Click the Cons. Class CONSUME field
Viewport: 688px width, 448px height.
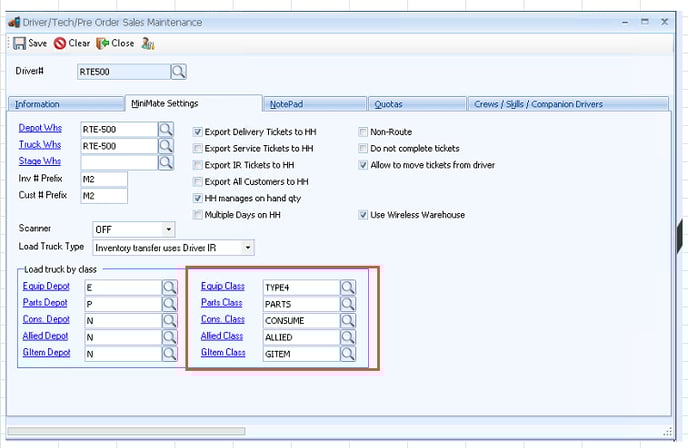pyautogui.click(x=301, y=321)
